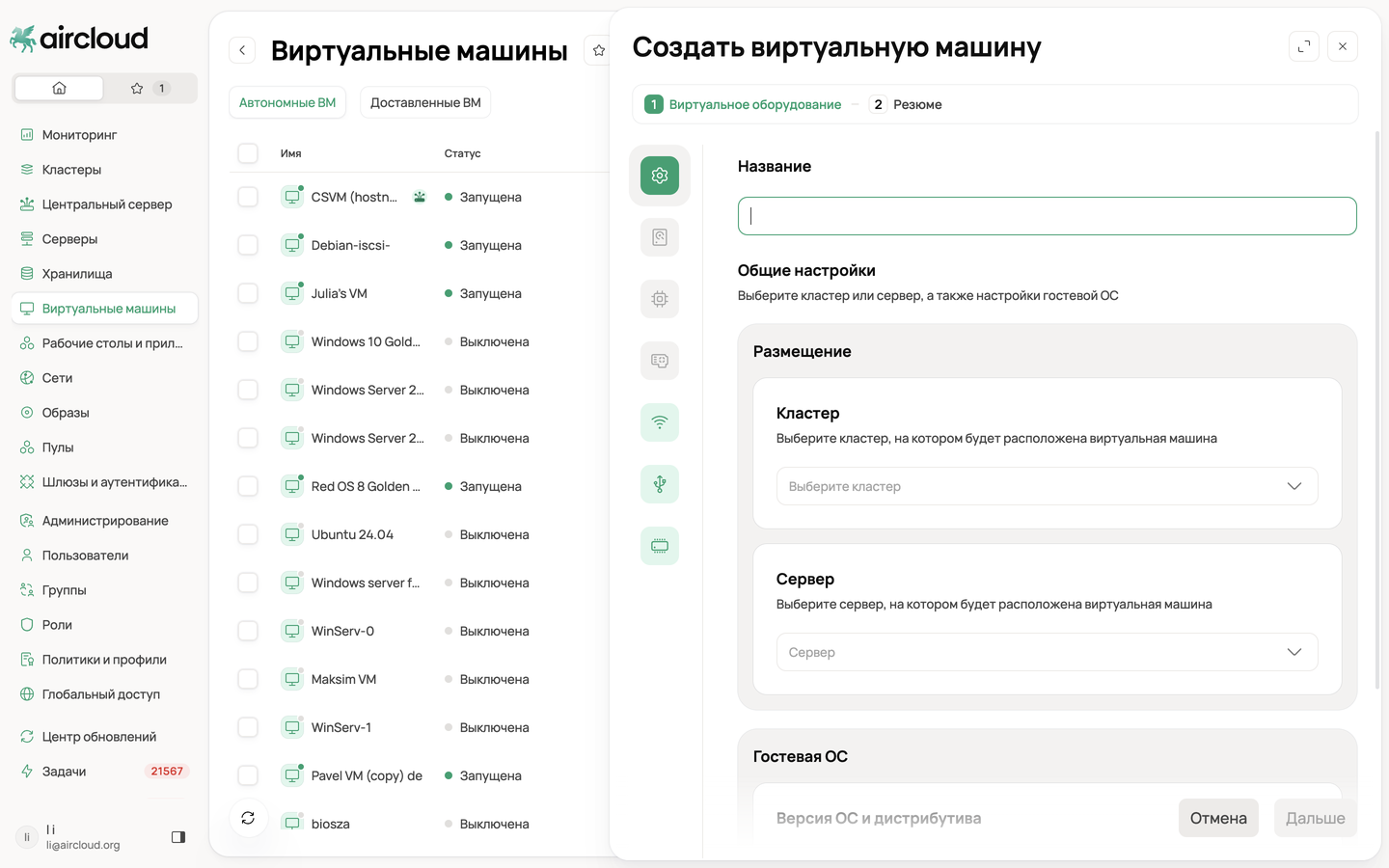This screenshot has width=1389, height=868.
Task: Open the Сервер dropdown
Action: pyautogui.click(x=1047, y=652)
